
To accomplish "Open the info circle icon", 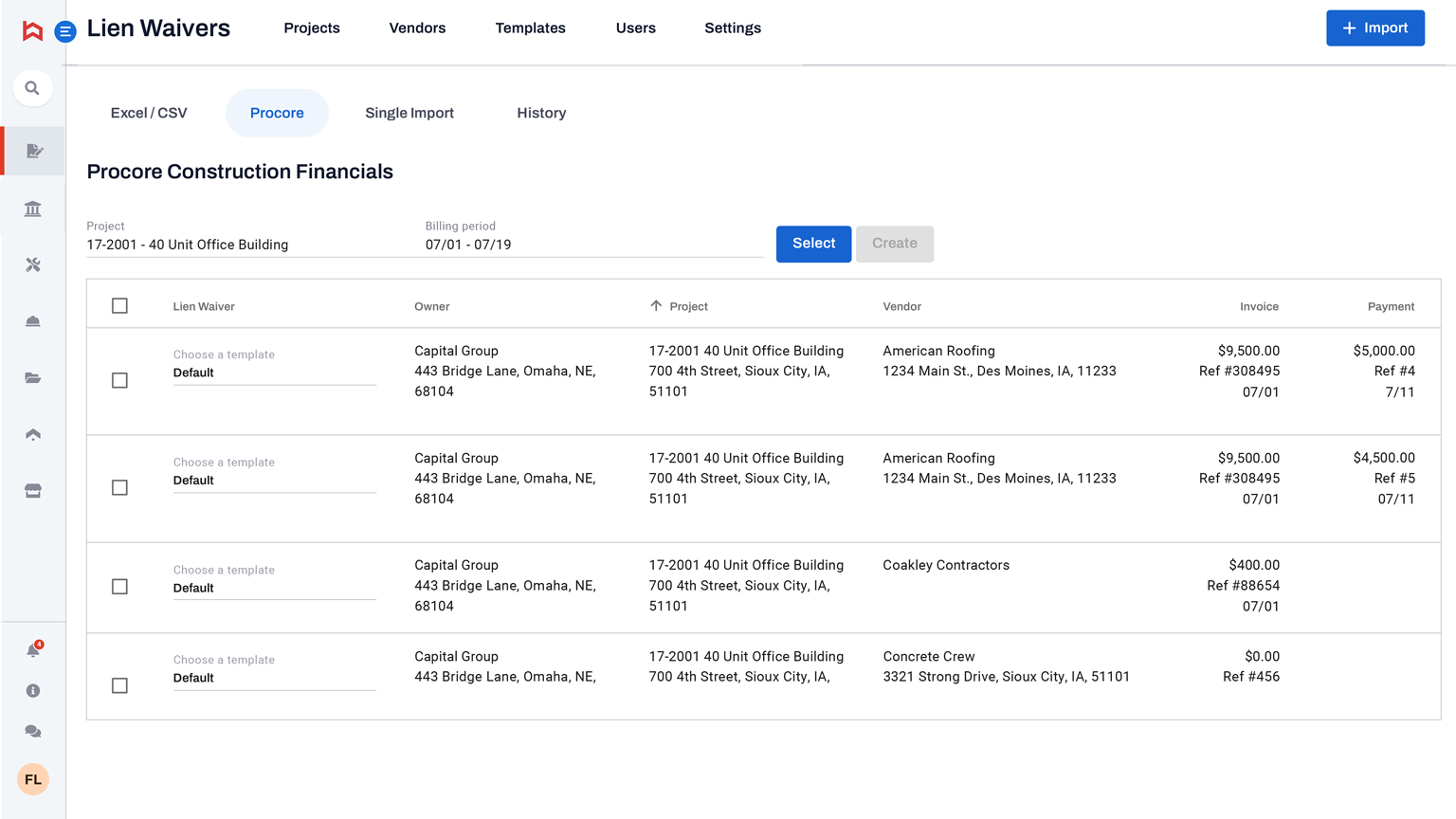I will click(x=33, y=691).
